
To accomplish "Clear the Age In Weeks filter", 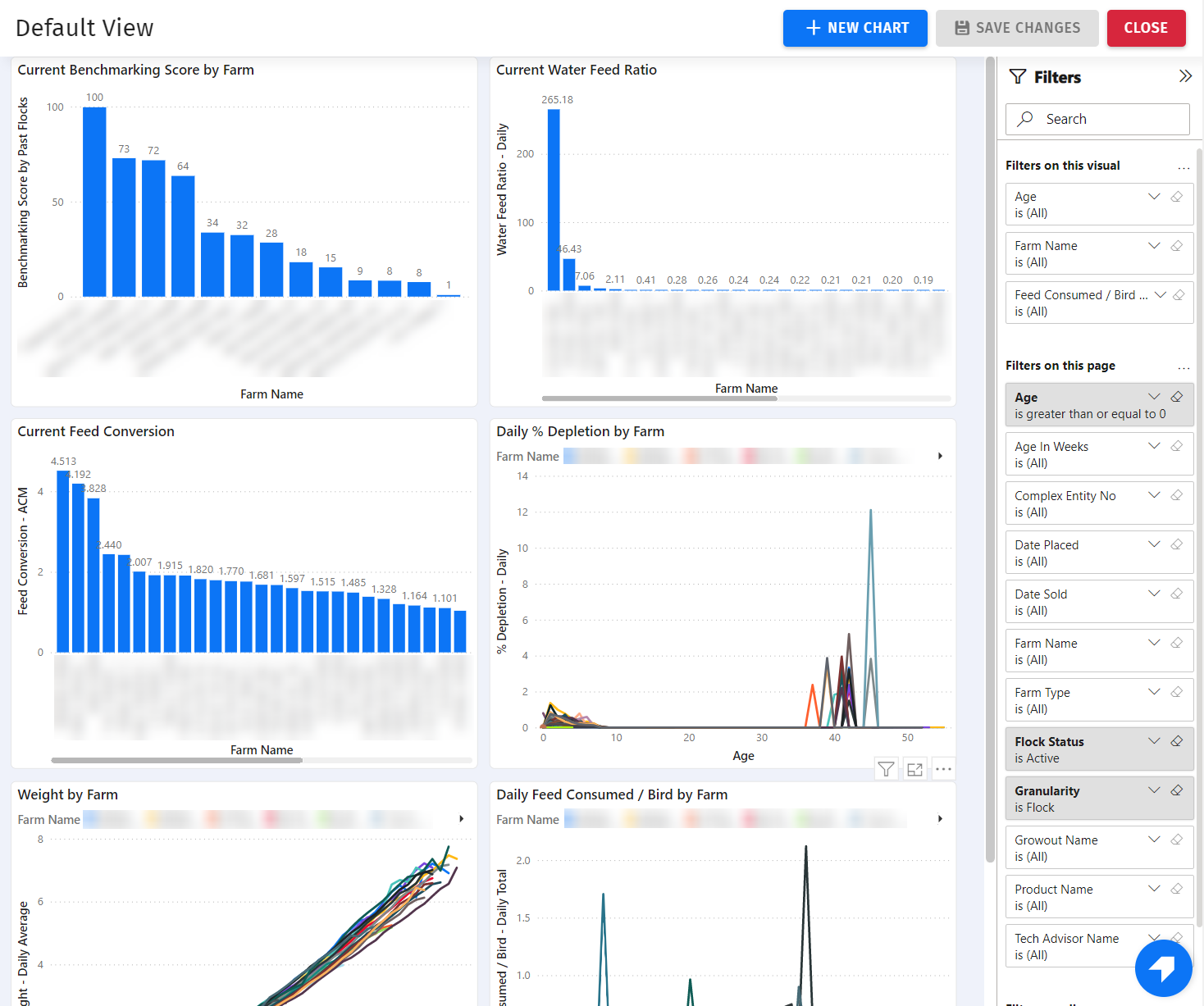I will pyautogui.click(x=1177, y=446).
